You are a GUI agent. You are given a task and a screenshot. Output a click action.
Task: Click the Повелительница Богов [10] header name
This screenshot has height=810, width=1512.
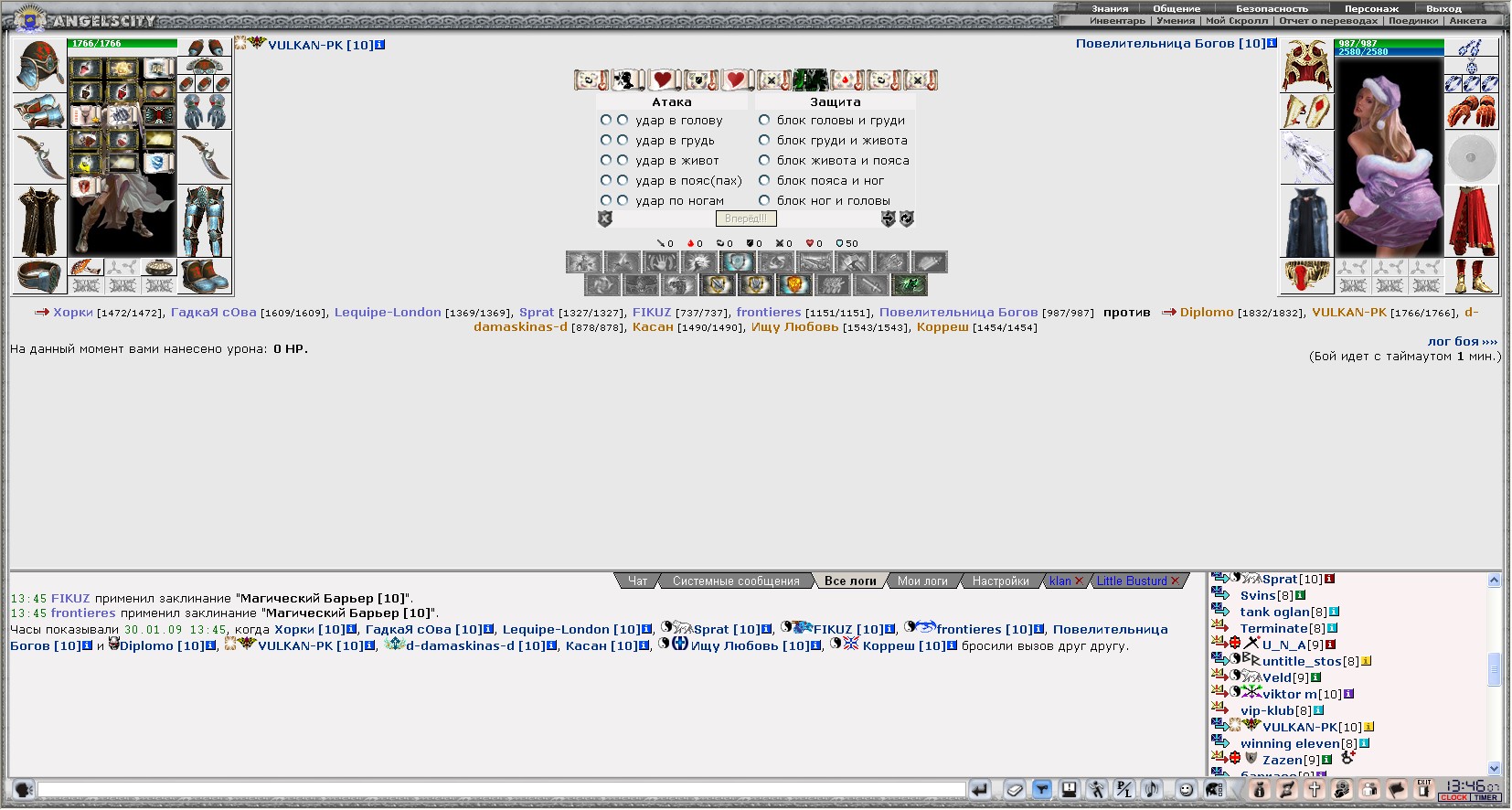click(x=1170, y=43)
